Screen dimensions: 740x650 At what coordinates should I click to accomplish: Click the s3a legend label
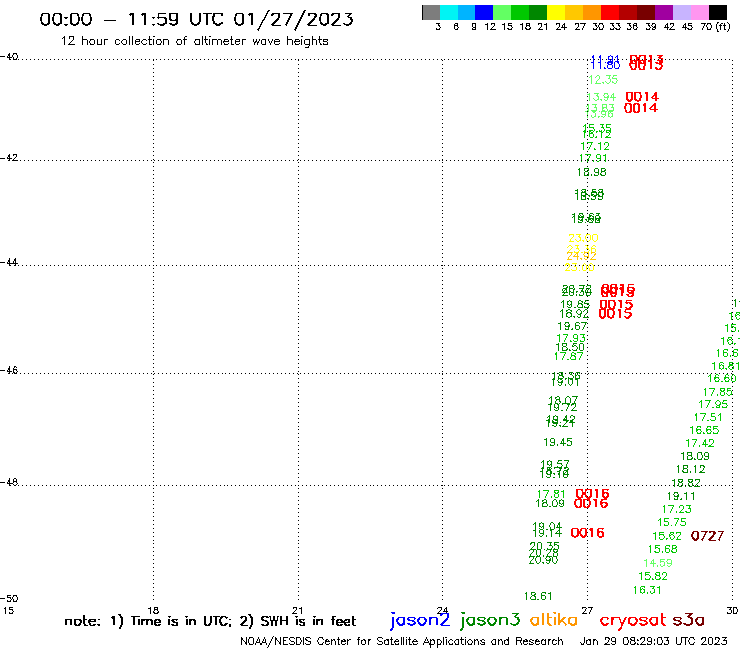pyautogui.click(x=688, y=620)
